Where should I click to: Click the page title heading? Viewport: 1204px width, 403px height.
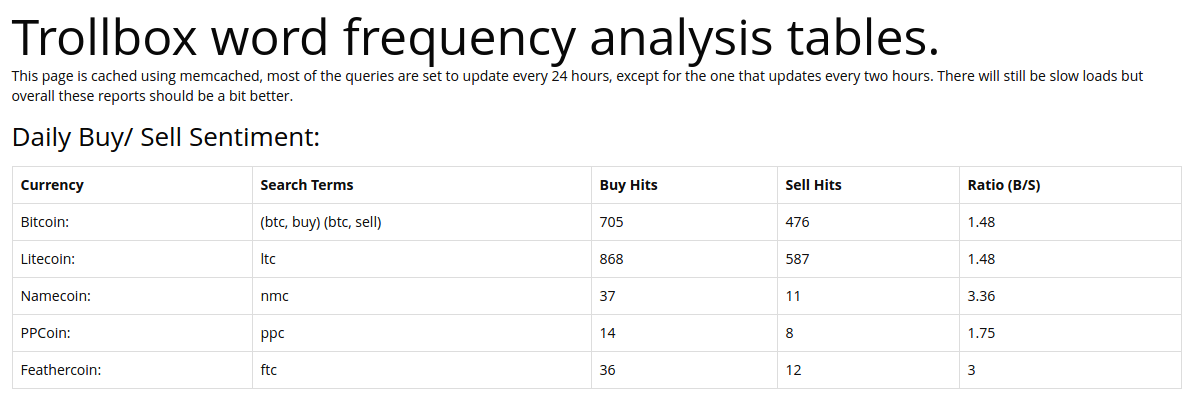(476, 38)
